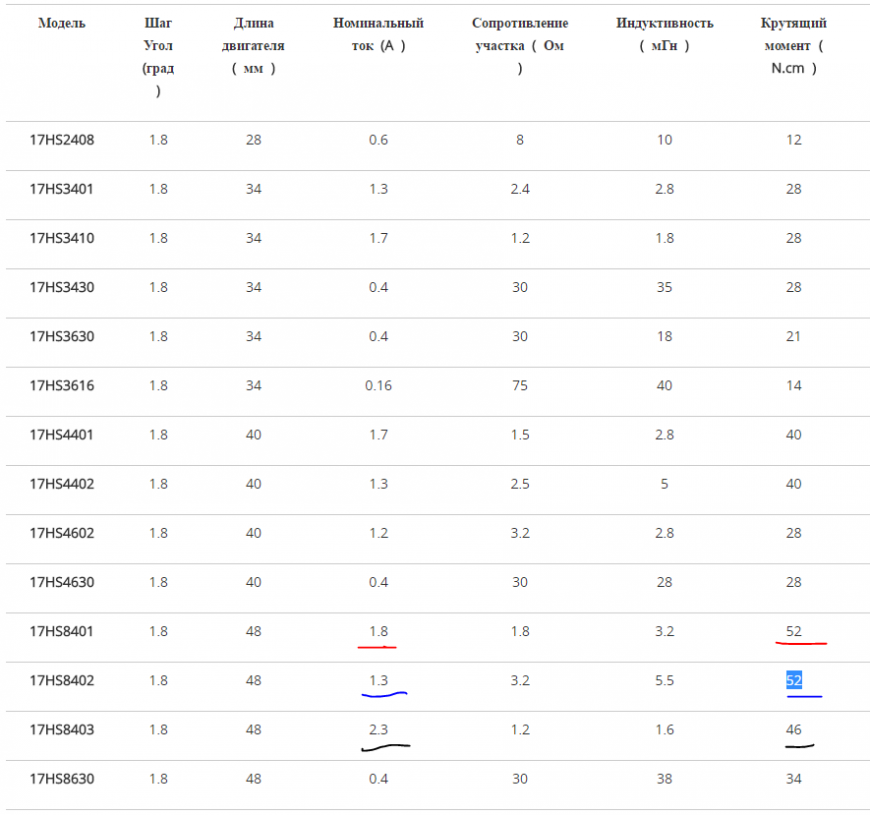Screen dimensions: 870x815
Task: Select the 17HS3401 model cell
Action: [62, 189]
